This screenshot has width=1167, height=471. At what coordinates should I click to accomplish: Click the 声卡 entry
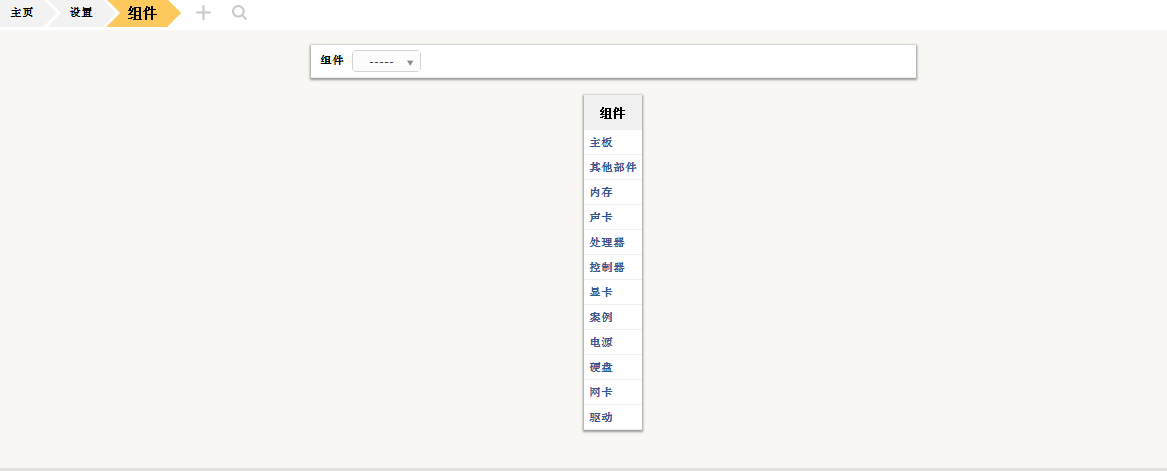tap(601, 218)
